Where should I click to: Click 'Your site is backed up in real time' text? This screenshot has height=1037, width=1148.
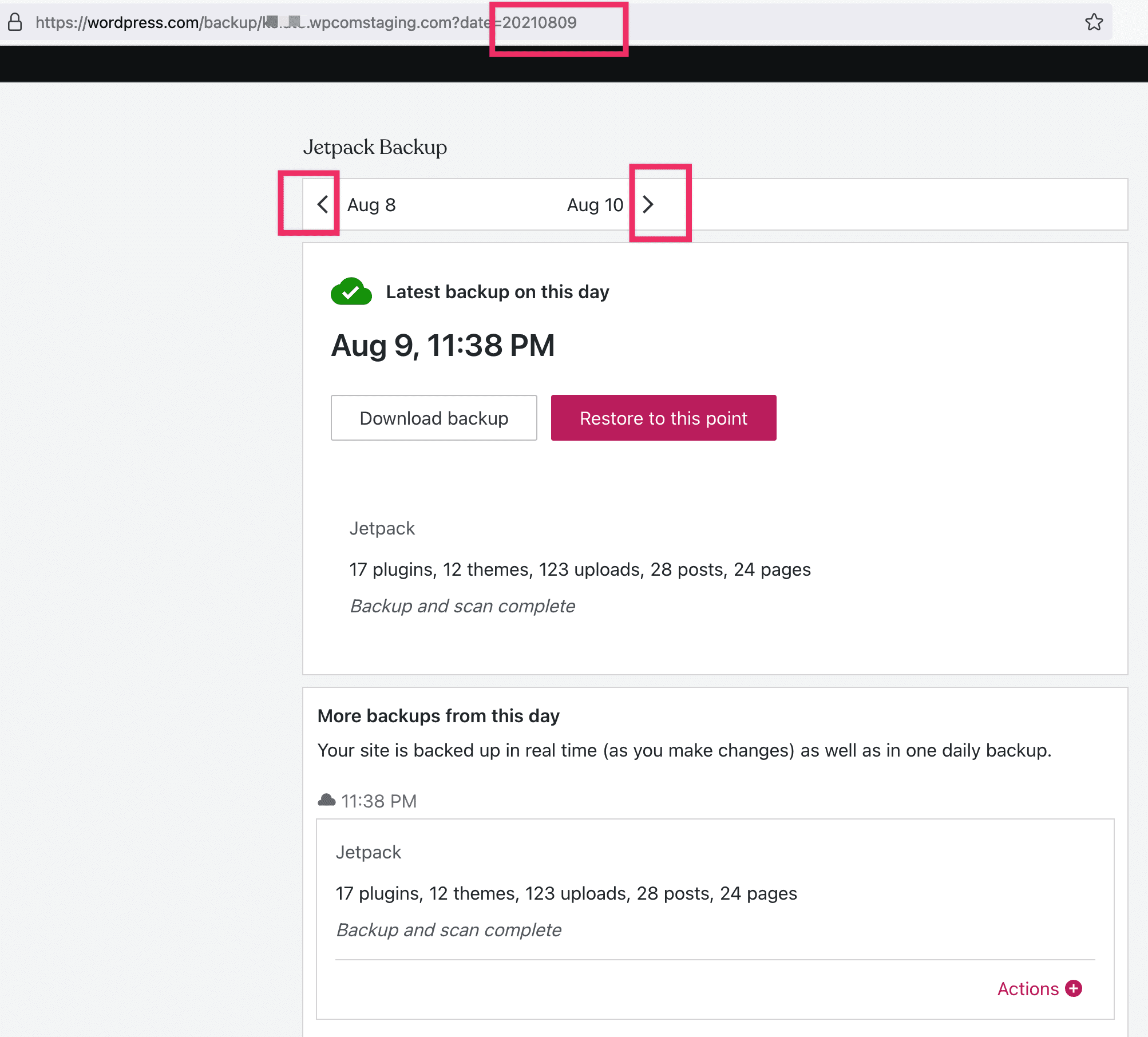point(684,750)
